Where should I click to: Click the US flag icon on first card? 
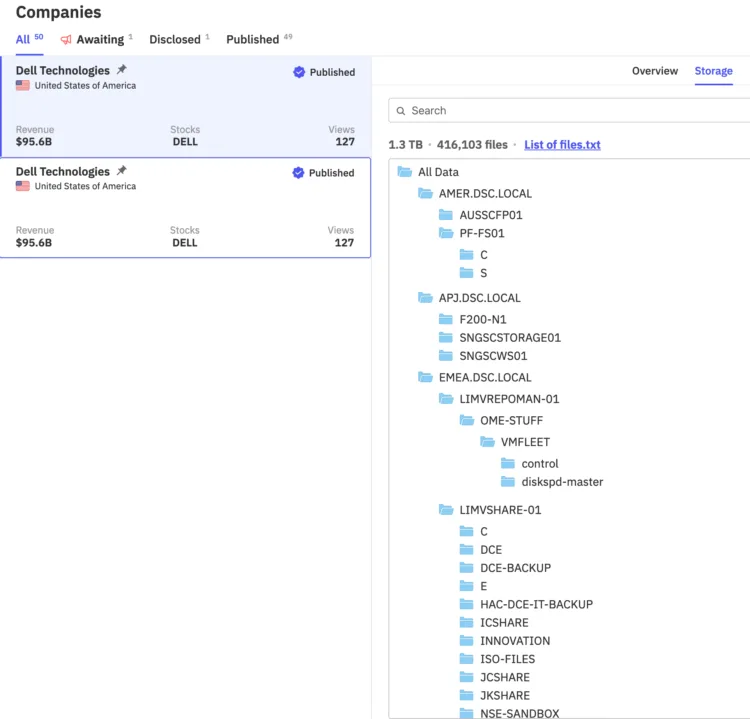(x=22, y=85)
